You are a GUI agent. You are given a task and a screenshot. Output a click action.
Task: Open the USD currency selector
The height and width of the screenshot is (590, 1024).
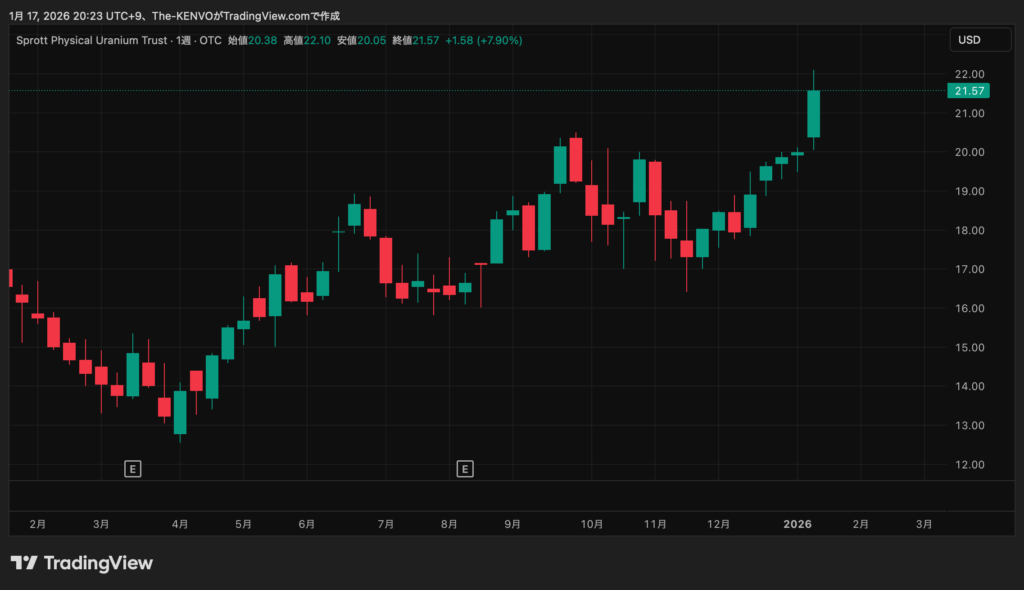tap(969, 40)
